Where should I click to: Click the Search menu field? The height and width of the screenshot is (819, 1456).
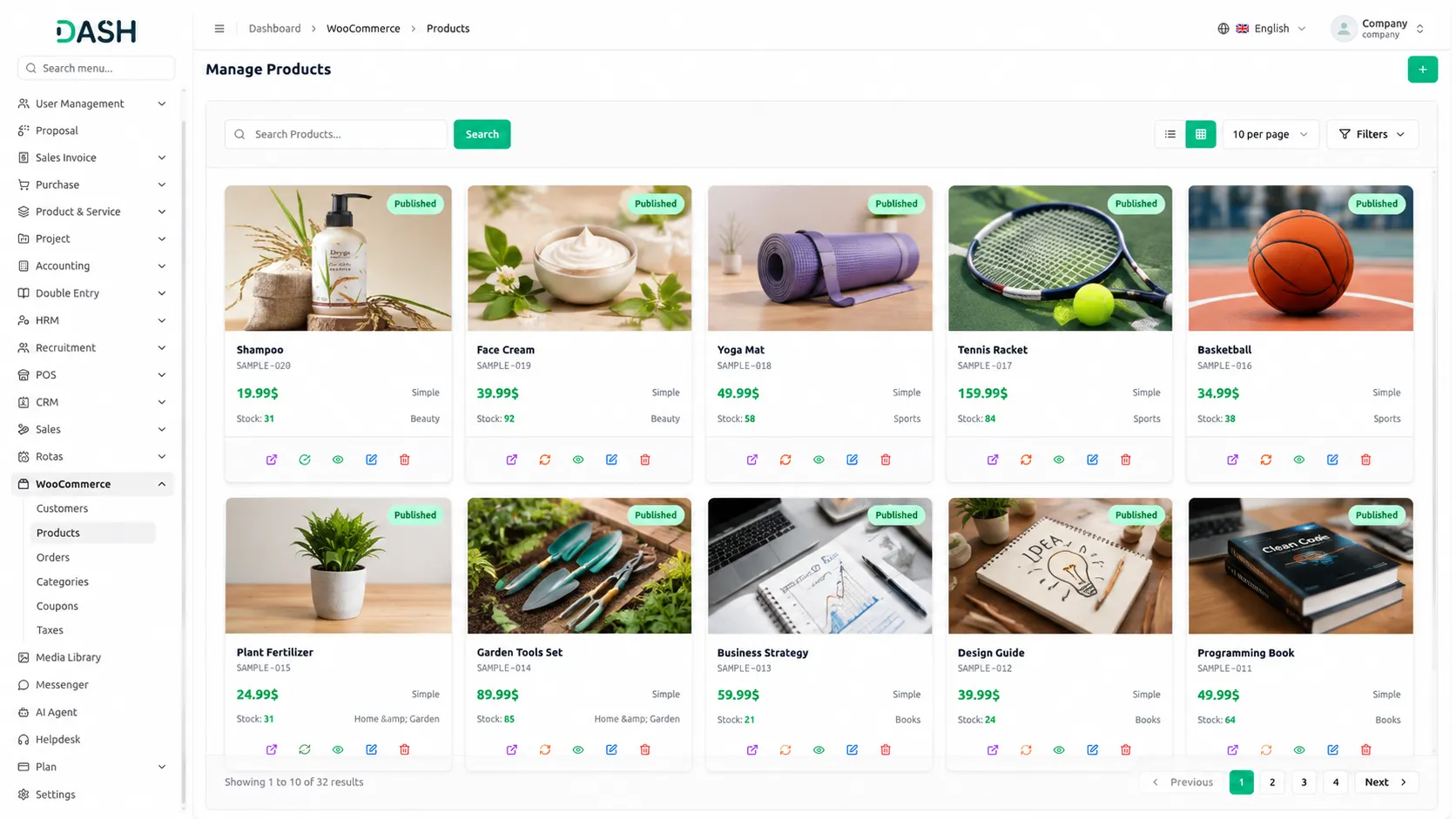96,68
